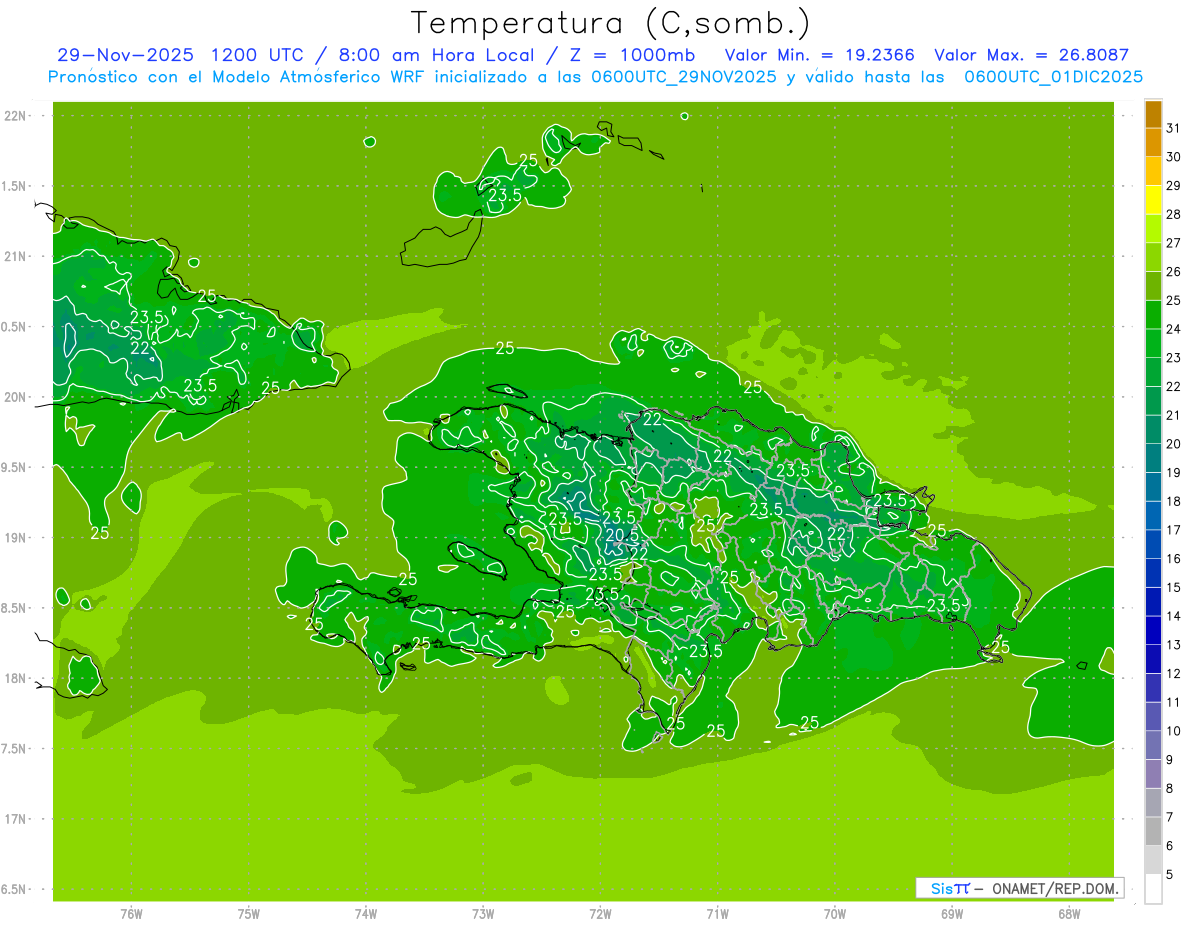The image size is (1200, 927).
Task: Click the "0.5N" latitude axis label
Action: pos(14,327)
